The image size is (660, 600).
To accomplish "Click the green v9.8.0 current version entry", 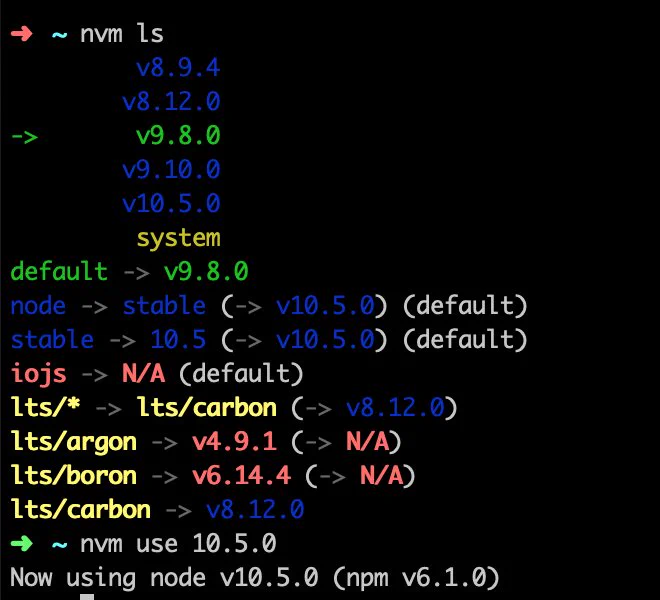I will [x=178, y=136].
